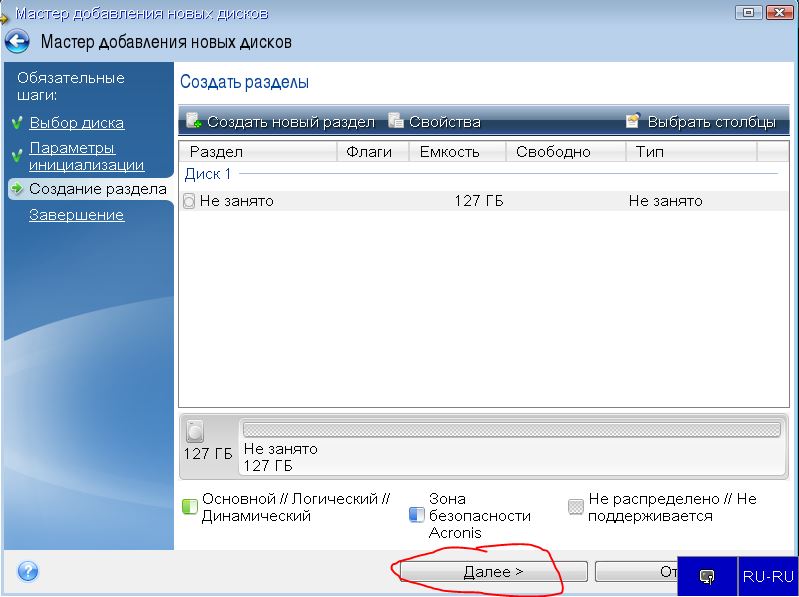The width and height of the screenshot is (799, 597).
Task: Click the Properties toolbar icon
Action: pos(396,121)
